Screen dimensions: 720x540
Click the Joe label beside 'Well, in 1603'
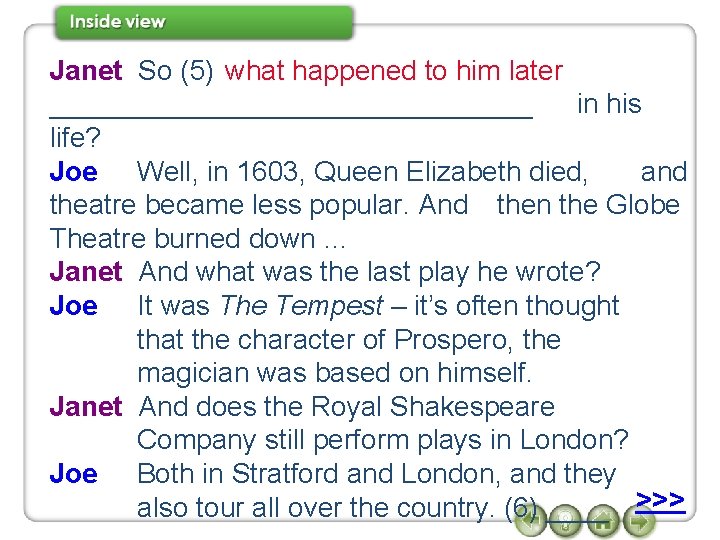click(73, 172)
